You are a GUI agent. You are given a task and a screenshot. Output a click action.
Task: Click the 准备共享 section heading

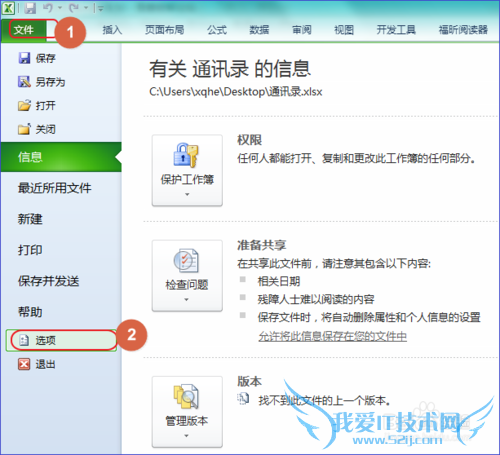pos(262,245)
